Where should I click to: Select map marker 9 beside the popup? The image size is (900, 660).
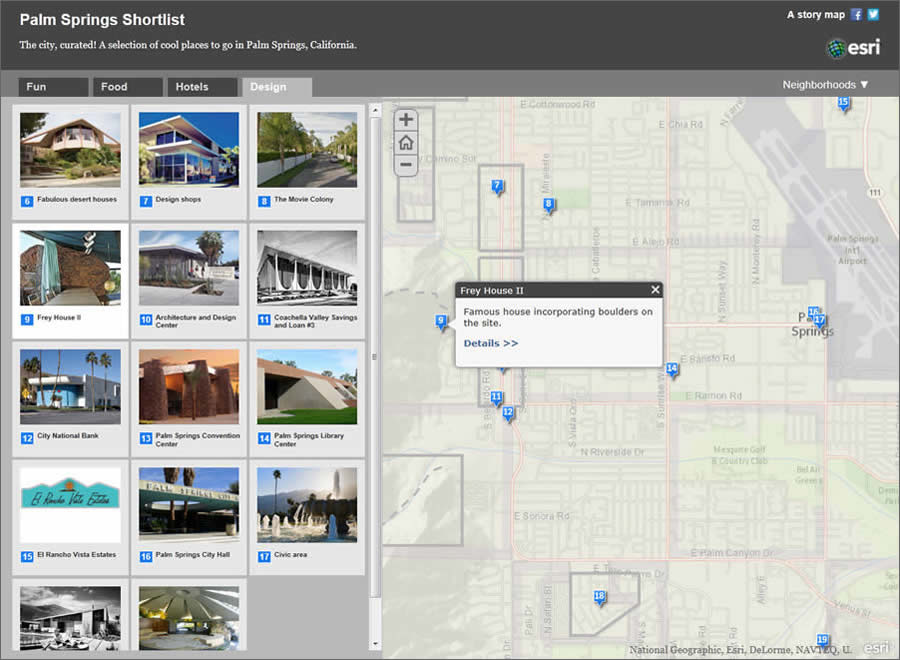[441, 322]
